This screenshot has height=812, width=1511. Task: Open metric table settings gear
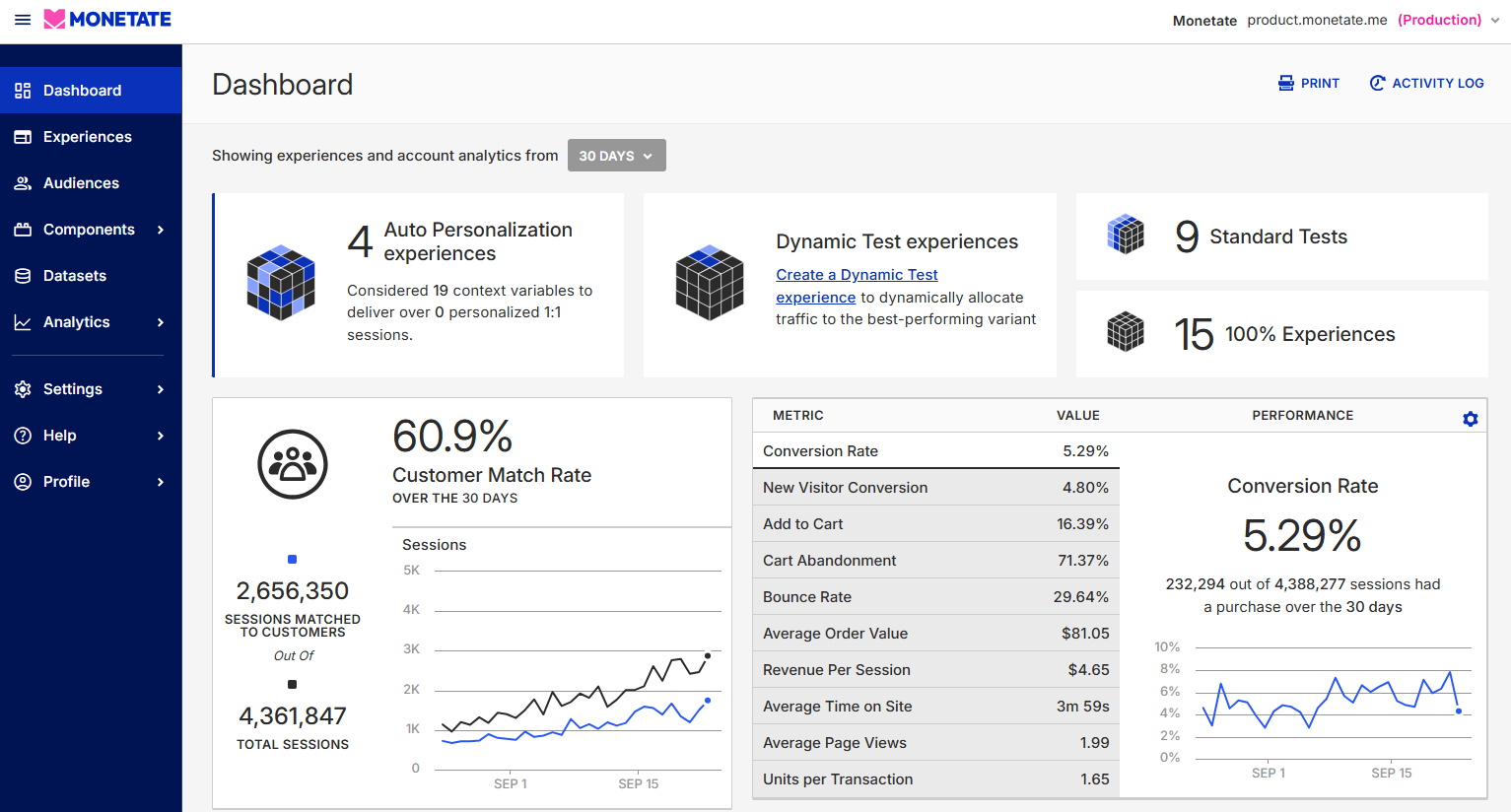pyautogui.click(x=1471, y=419)
